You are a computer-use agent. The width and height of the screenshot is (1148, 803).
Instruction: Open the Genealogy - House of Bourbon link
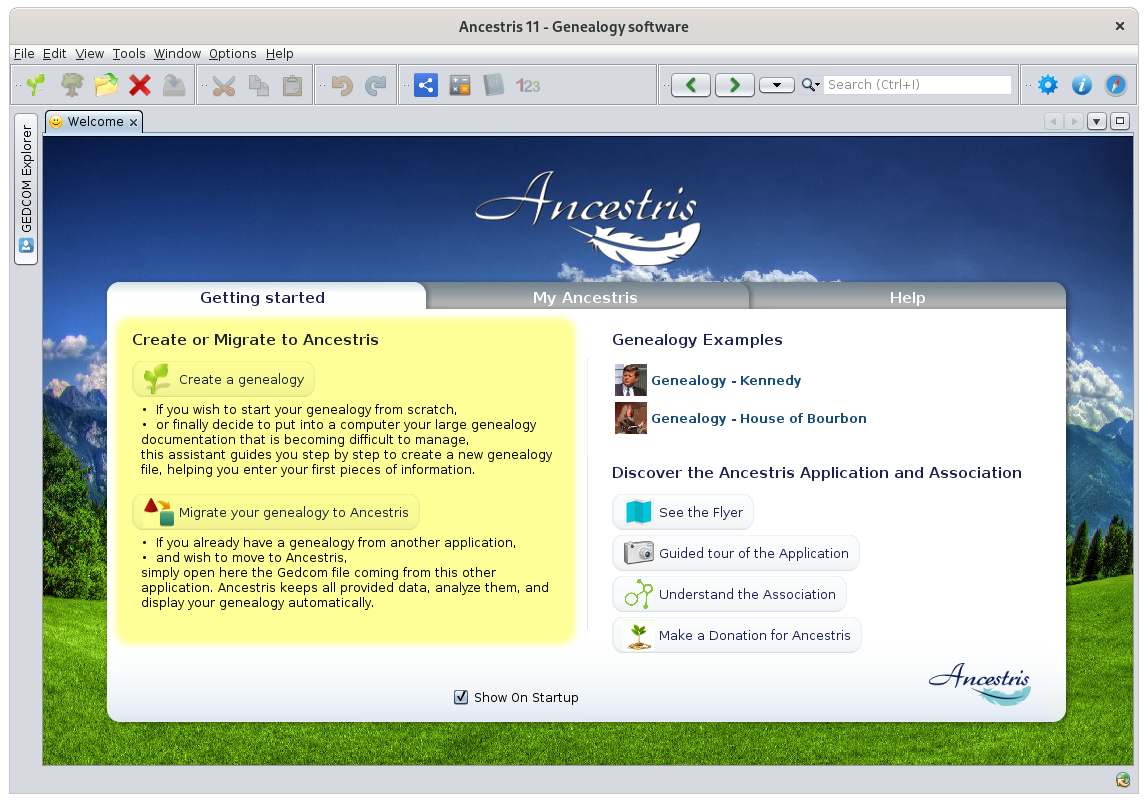point(758,419)
